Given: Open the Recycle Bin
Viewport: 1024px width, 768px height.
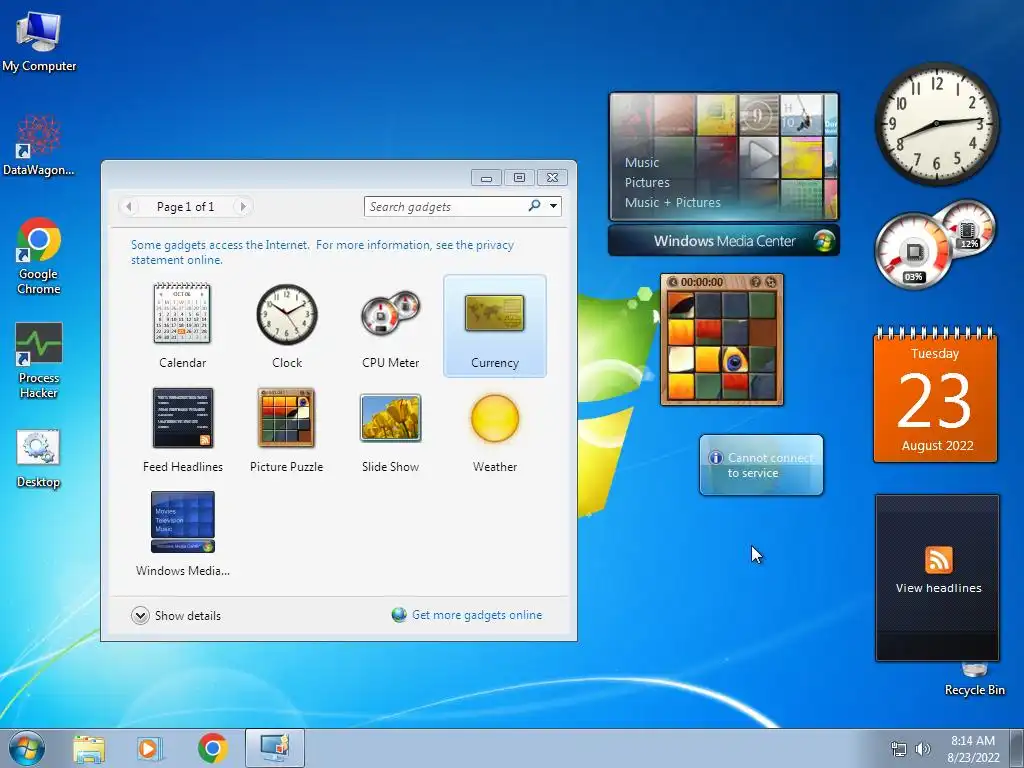Looking at the screenshot, I should (x=974, y=679).
